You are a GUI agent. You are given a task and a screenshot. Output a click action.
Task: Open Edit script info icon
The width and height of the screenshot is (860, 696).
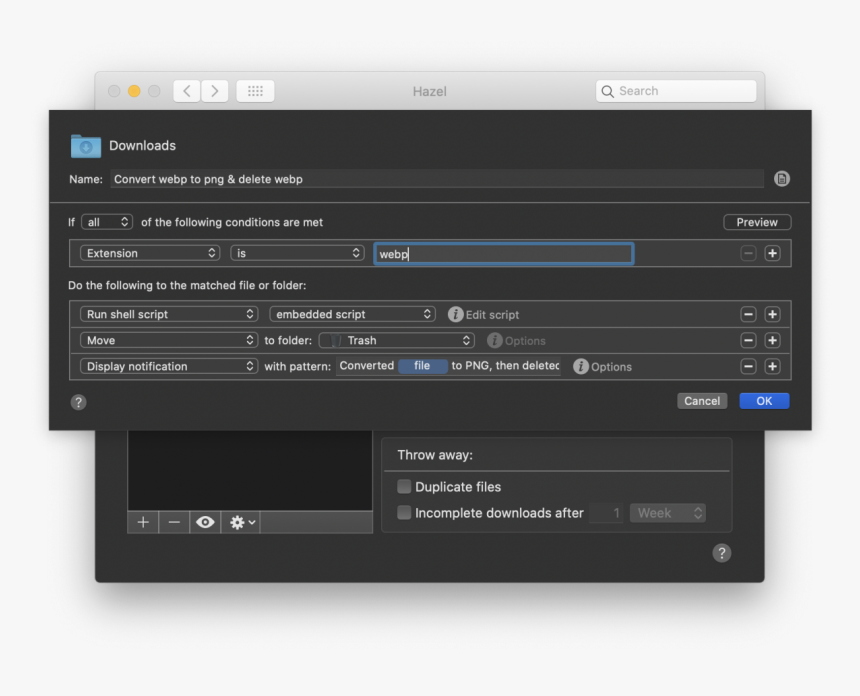click(x=455, y=314)
